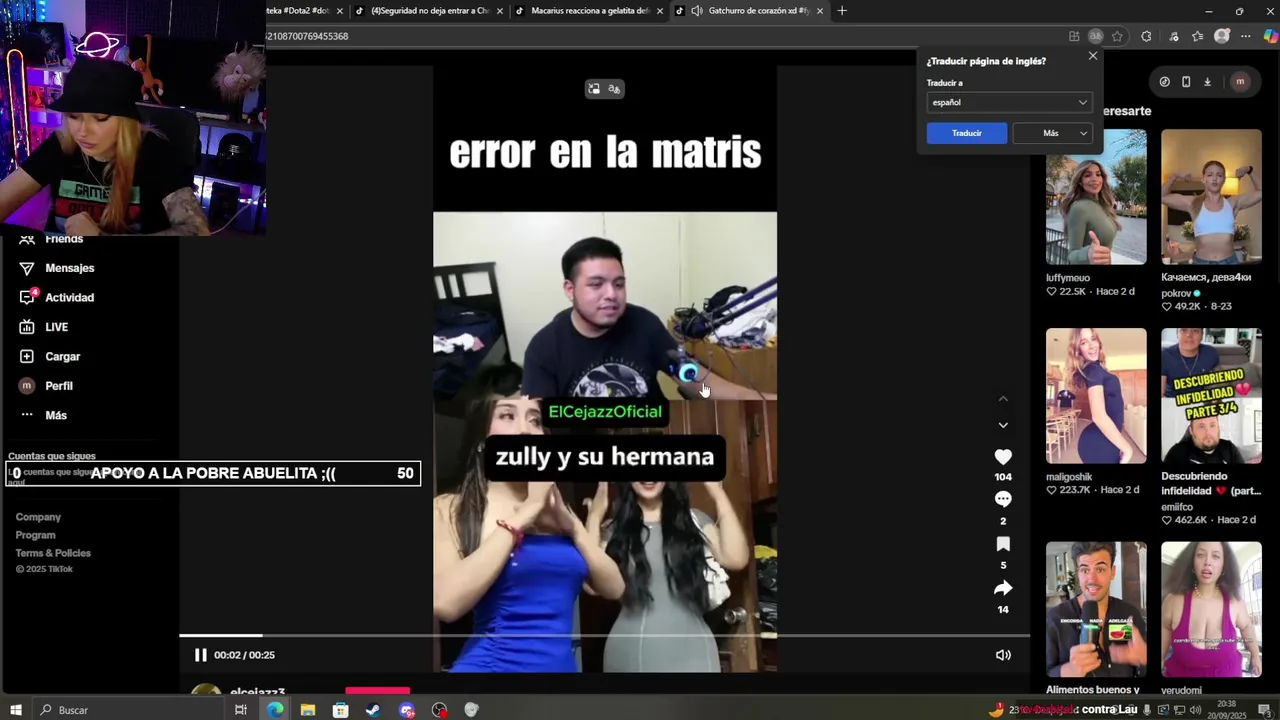Open the comments bubble icon
The height and width of the screenshot is (720, 1280).
tap(1003, 499)
